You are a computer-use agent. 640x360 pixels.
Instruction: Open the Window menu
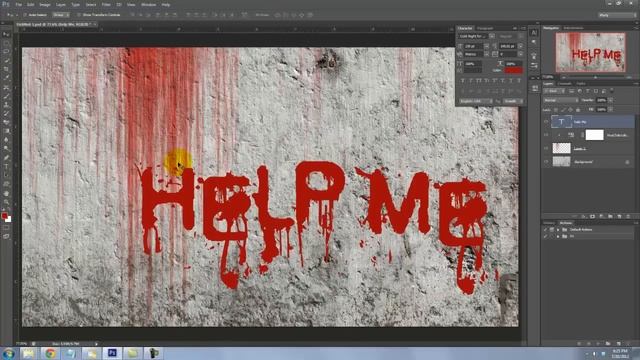[x=148, y=4]
